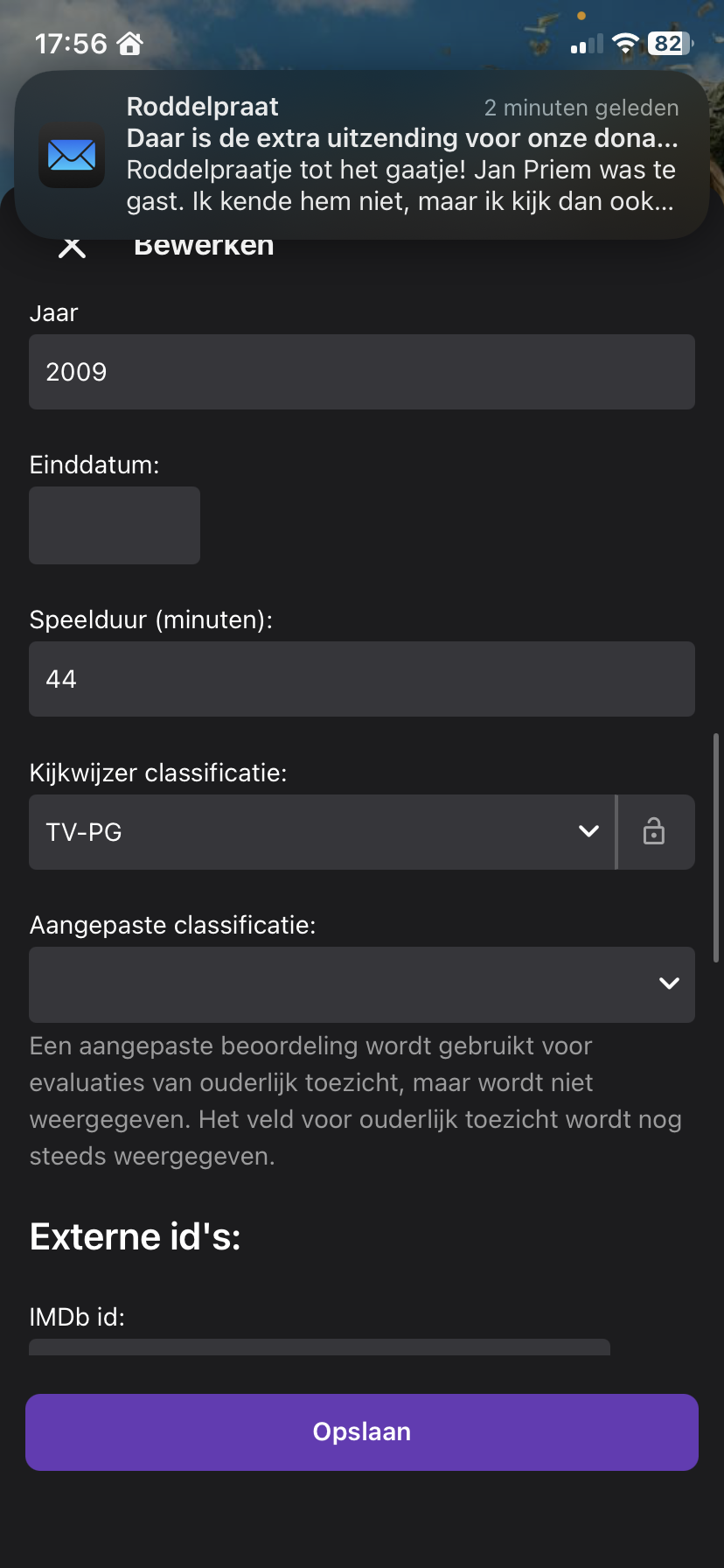Expand the Aangepaste classificatie dropdown
This screenshot has width=724, height=1568.
[x=362, y=983]
